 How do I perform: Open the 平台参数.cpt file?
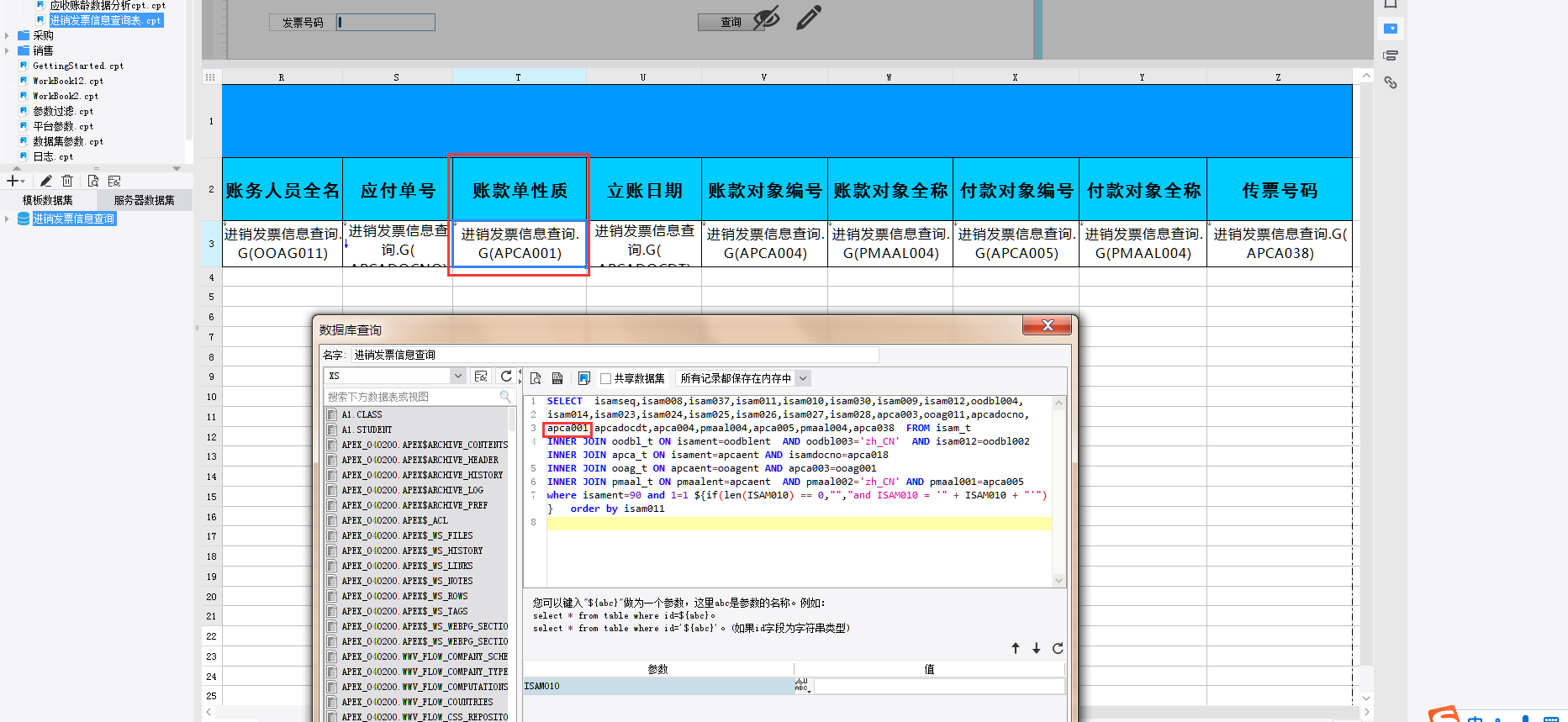click(x=63, y=126)
